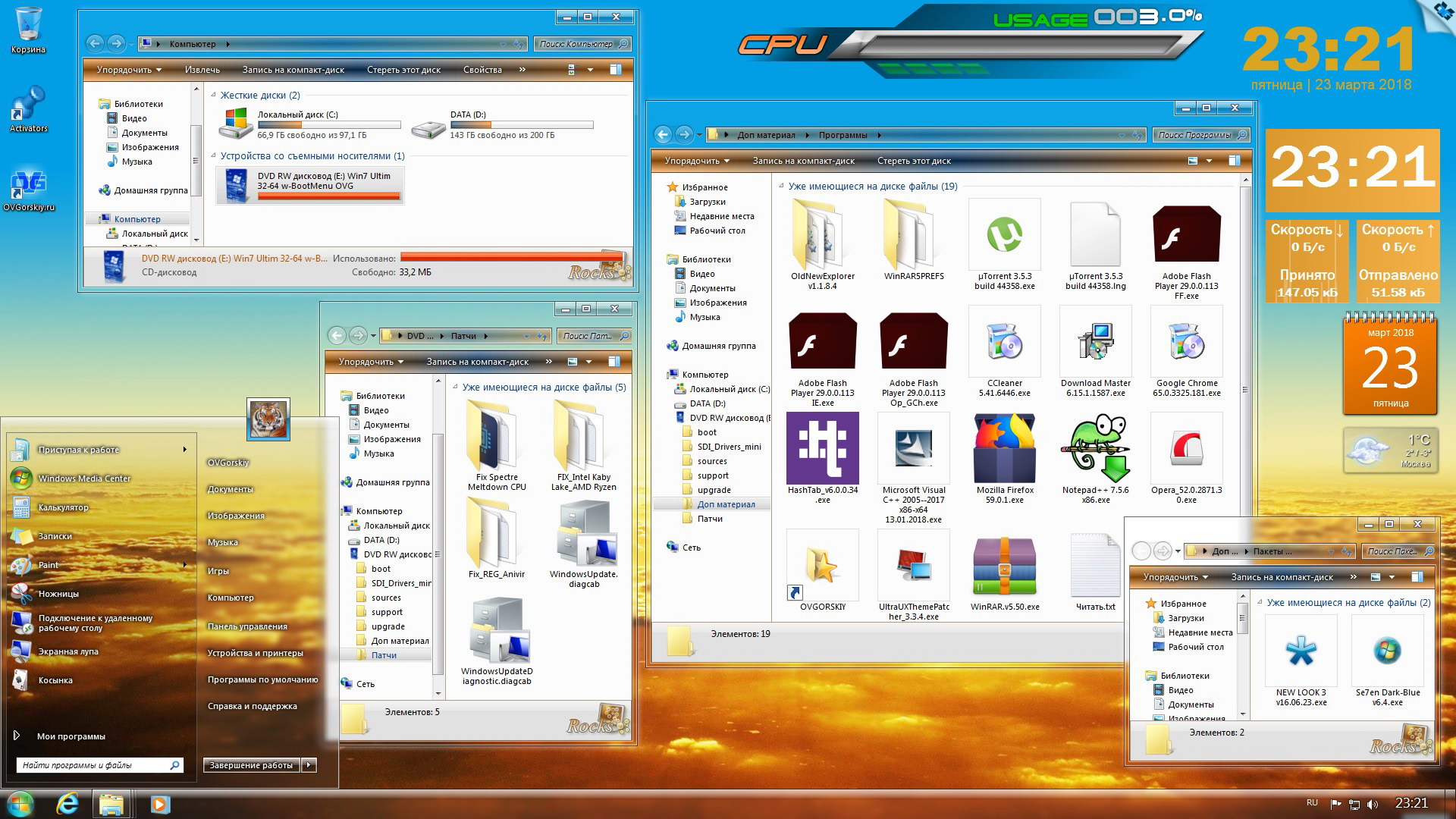The width and height of the screenshot is (1456, 819).
Task: Open the Recycle Bin desktop icon
Action: (x=28, y=25)
